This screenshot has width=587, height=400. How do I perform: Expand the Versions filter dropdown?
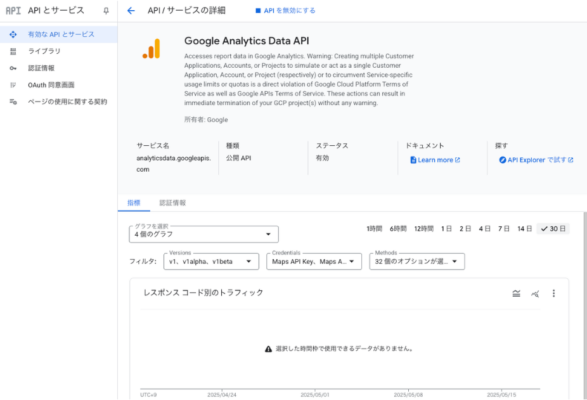pos(211,261)
